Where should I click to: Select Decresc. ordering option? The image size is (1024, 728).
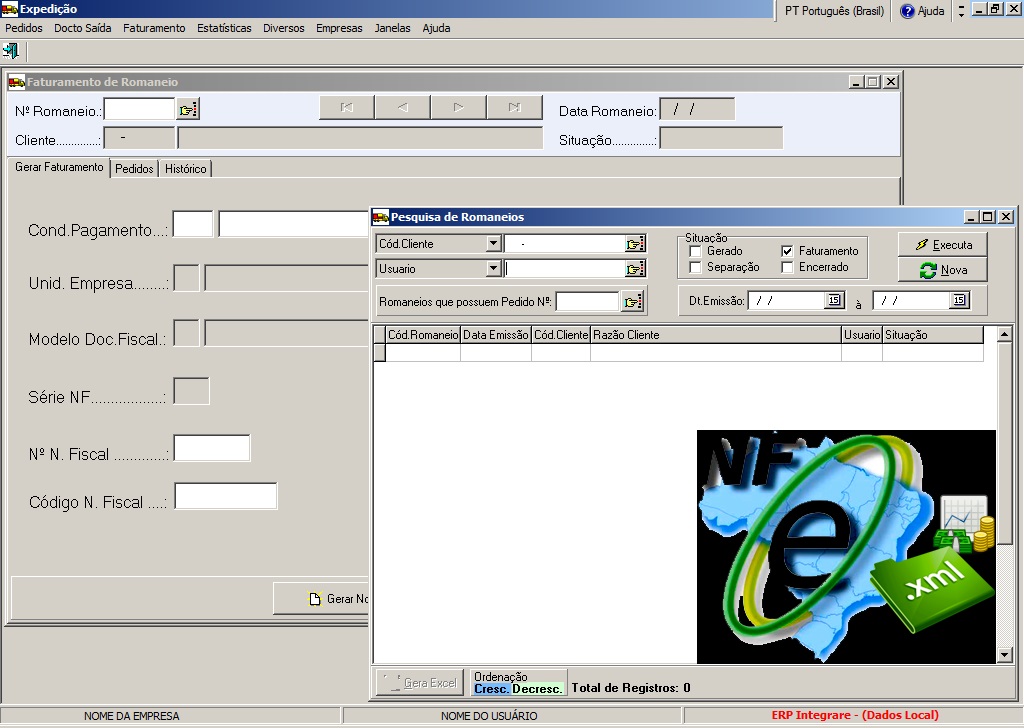point(538,689)
